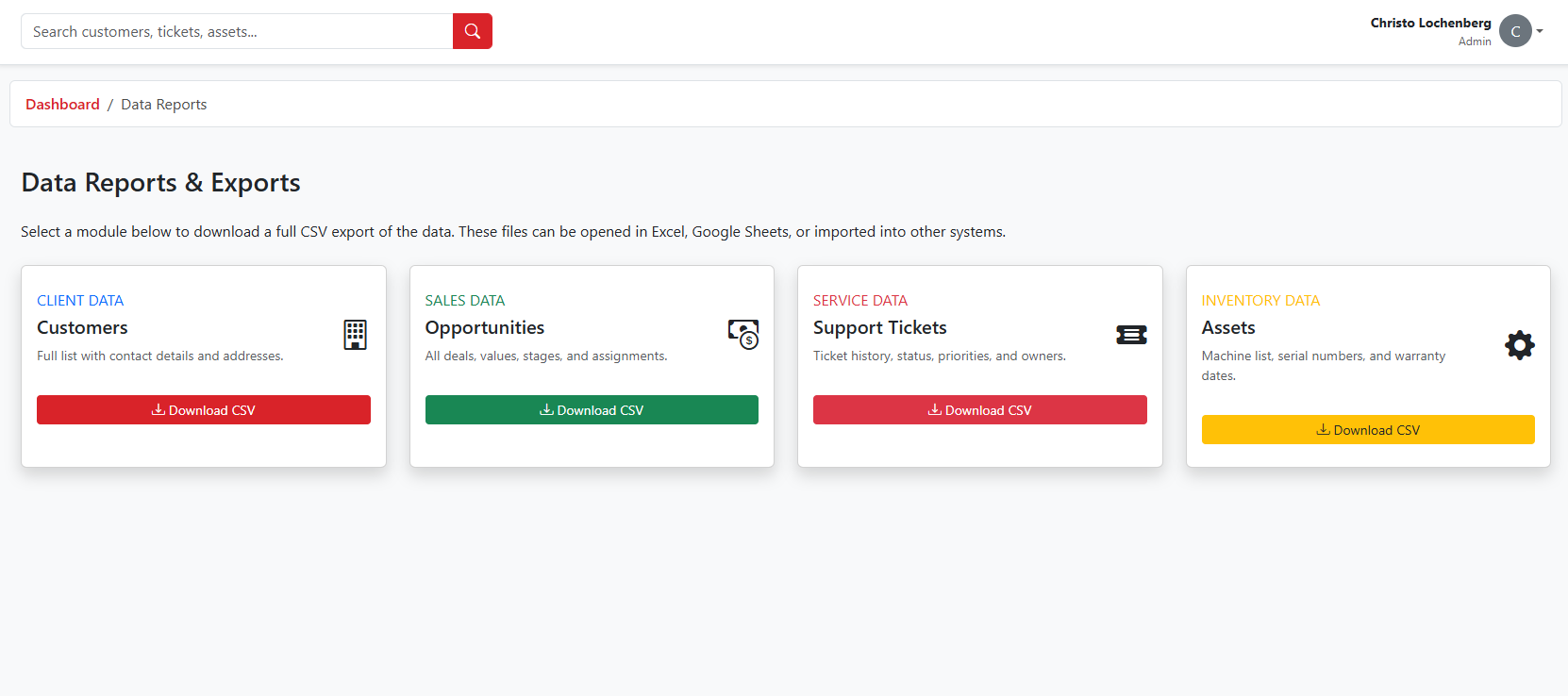Expand the user menu dropdown caret
The height and width of the screenshot is (696, 1568).
[1540, 31]
